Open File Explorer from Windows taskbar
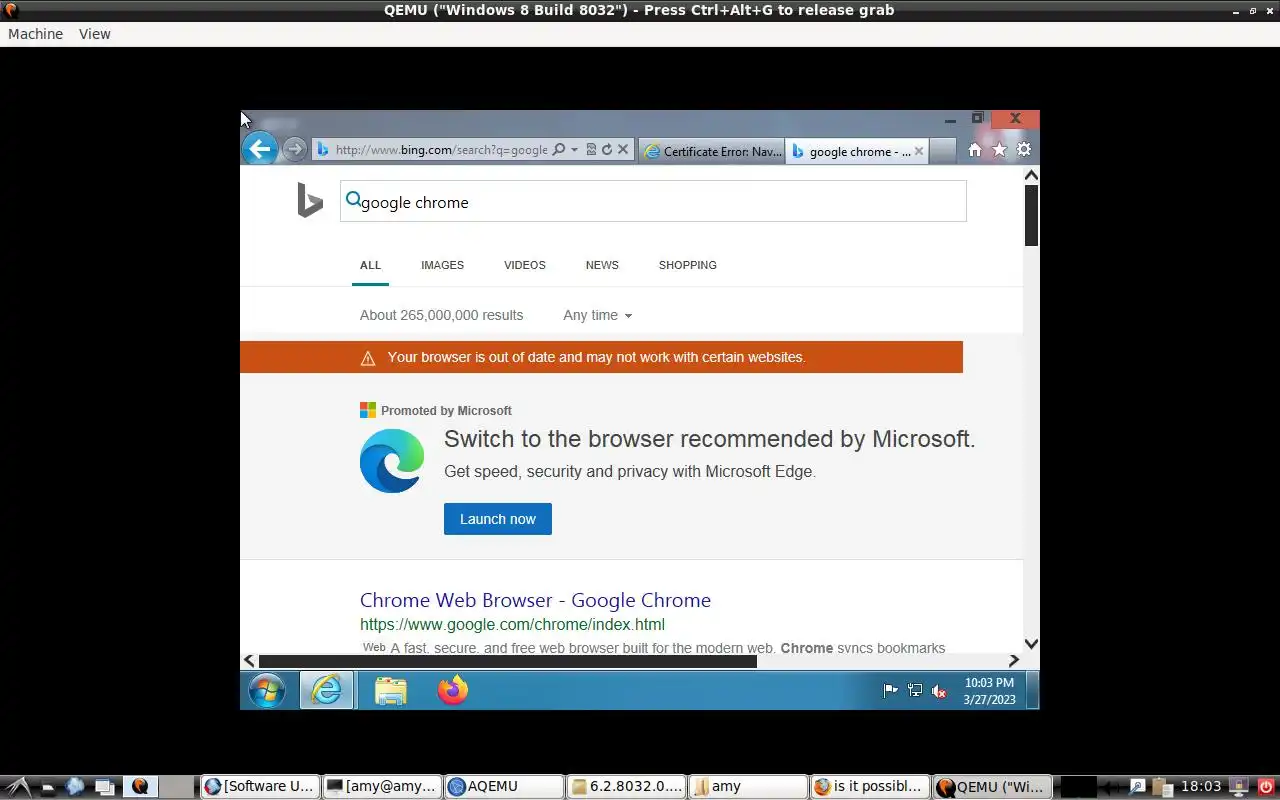The image size is (1280, 800). 391,690
